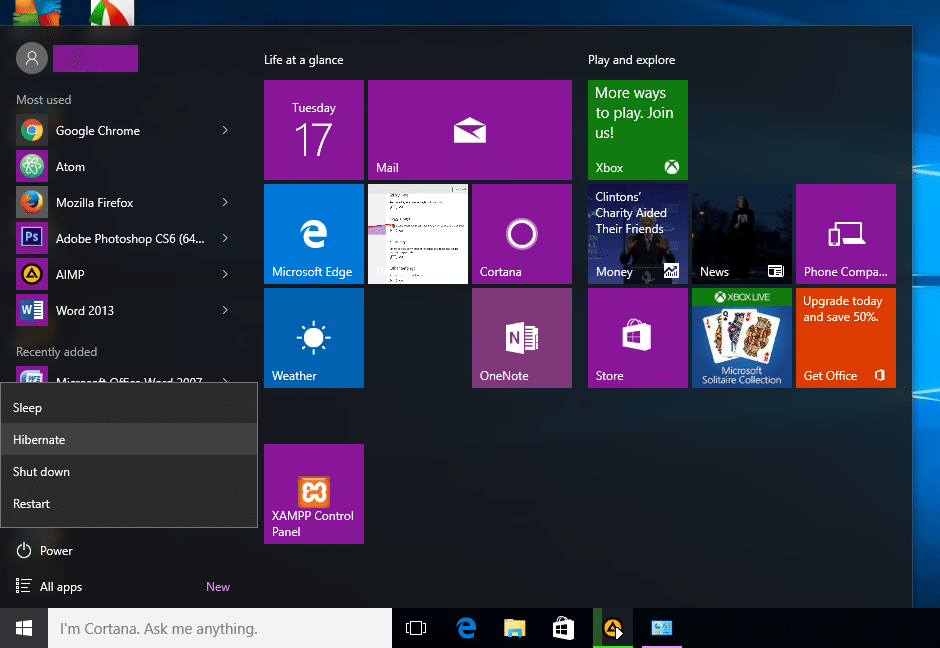Open the Phone Companion tile
Image resolution: width=940 pixels, height=648 pixels.
coord(846,234)
